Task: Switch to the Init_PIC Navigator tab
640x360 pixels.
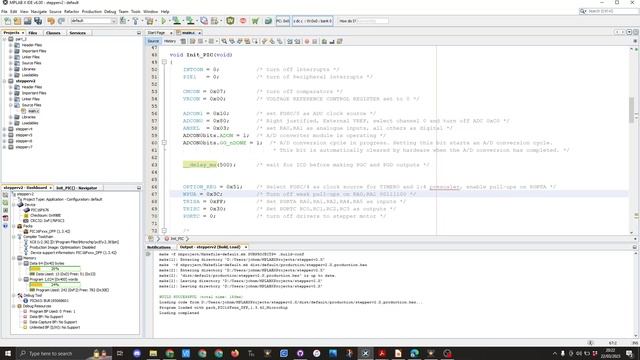Action: coord(77,188)
